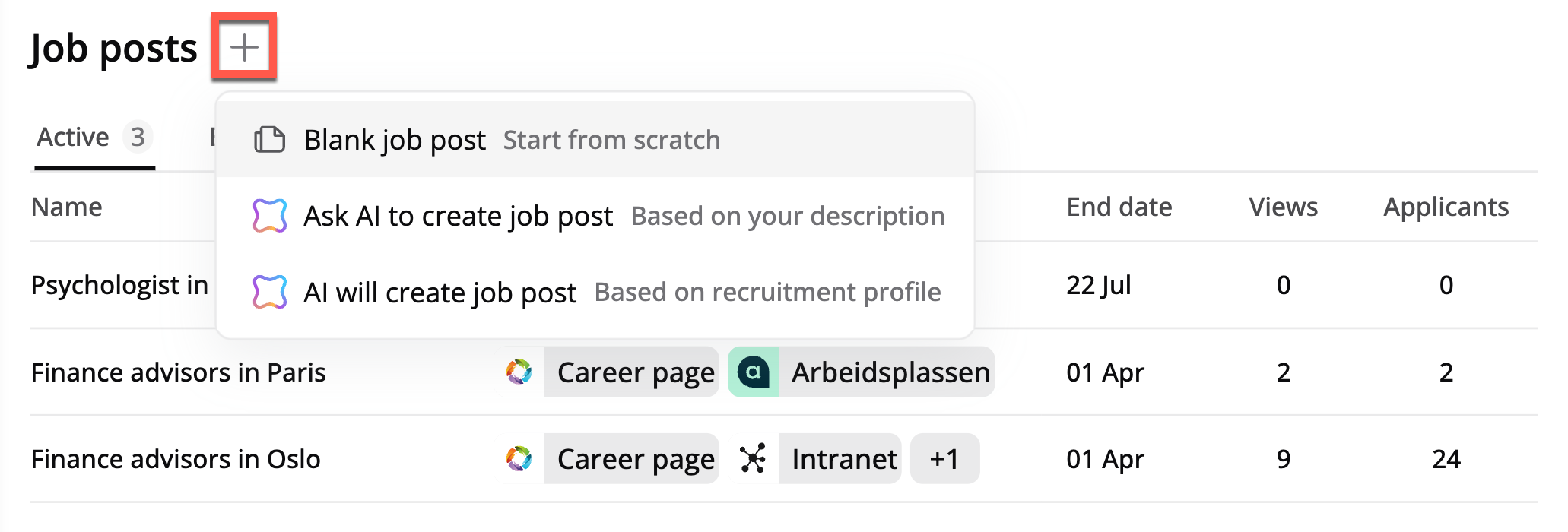The width and height of the screenshot is (1568, 532).
Task: Open Finance advisors in Paris job post
Action: [x=178, y=372]
